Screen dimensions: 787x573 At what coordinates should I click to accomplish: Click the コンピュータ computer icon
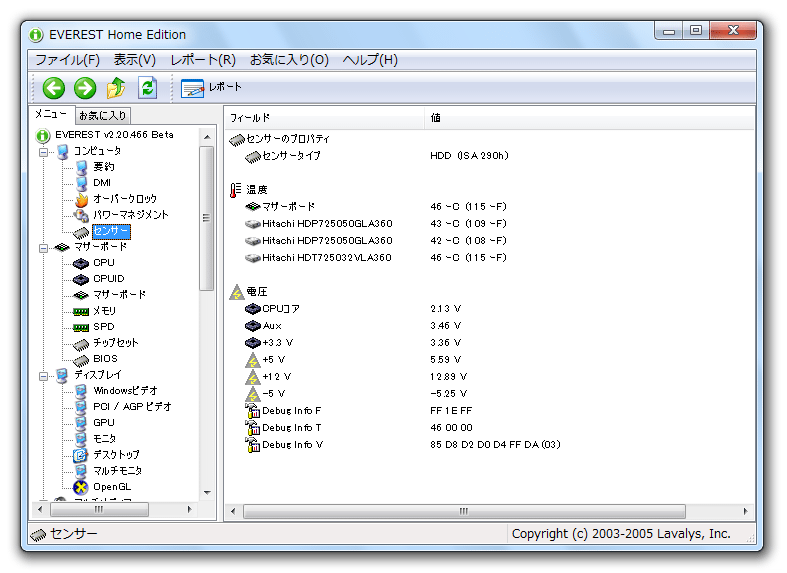[x=63, y=151]
